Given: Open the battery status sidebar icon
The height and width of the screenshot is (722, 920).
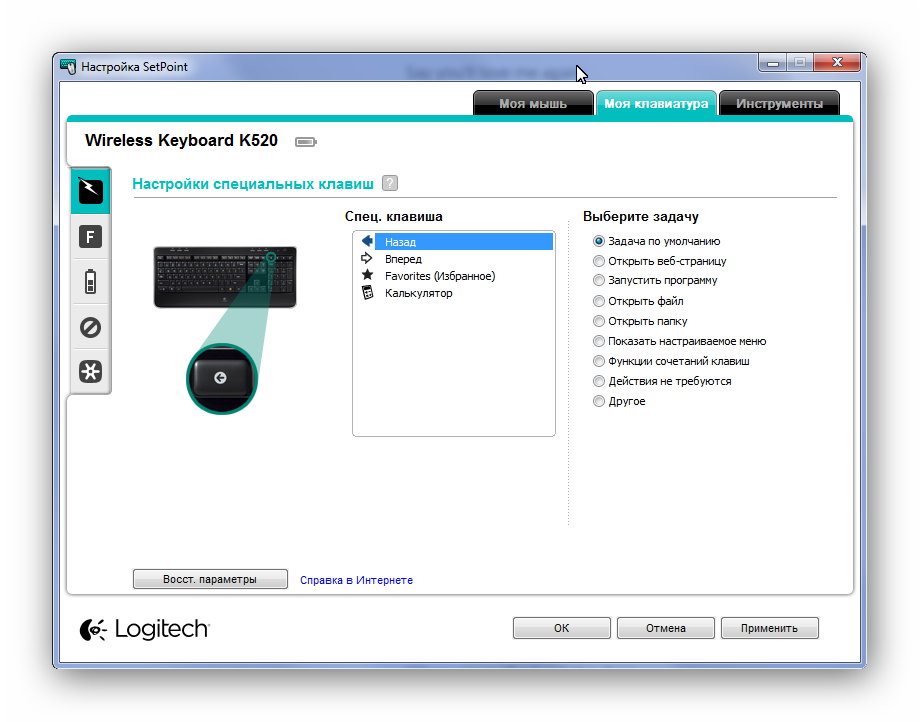Looking at the screenshot, I should tap(90, 282).
